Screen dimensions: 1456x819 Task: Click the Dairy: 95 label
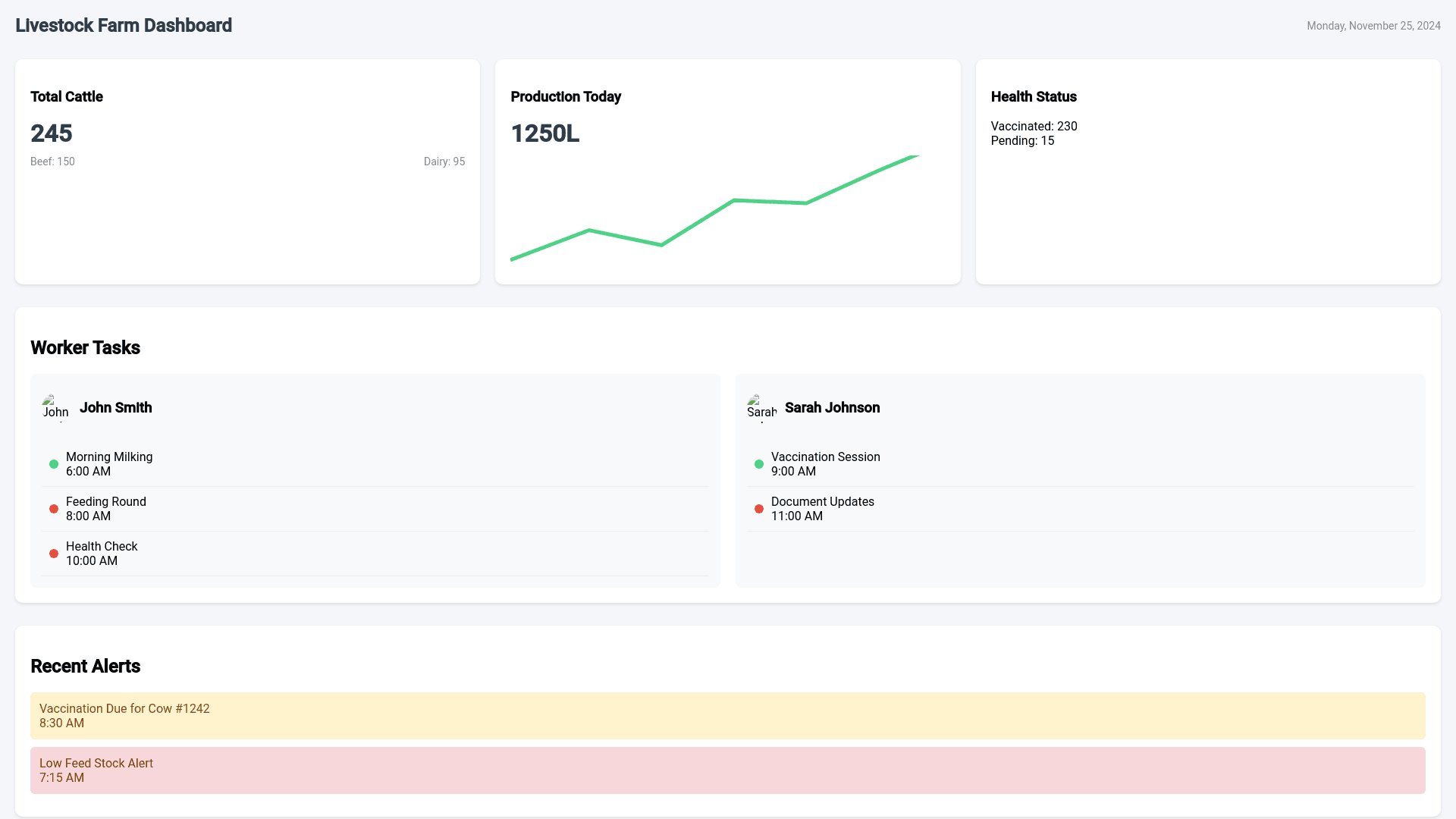(x=444, y=162)
